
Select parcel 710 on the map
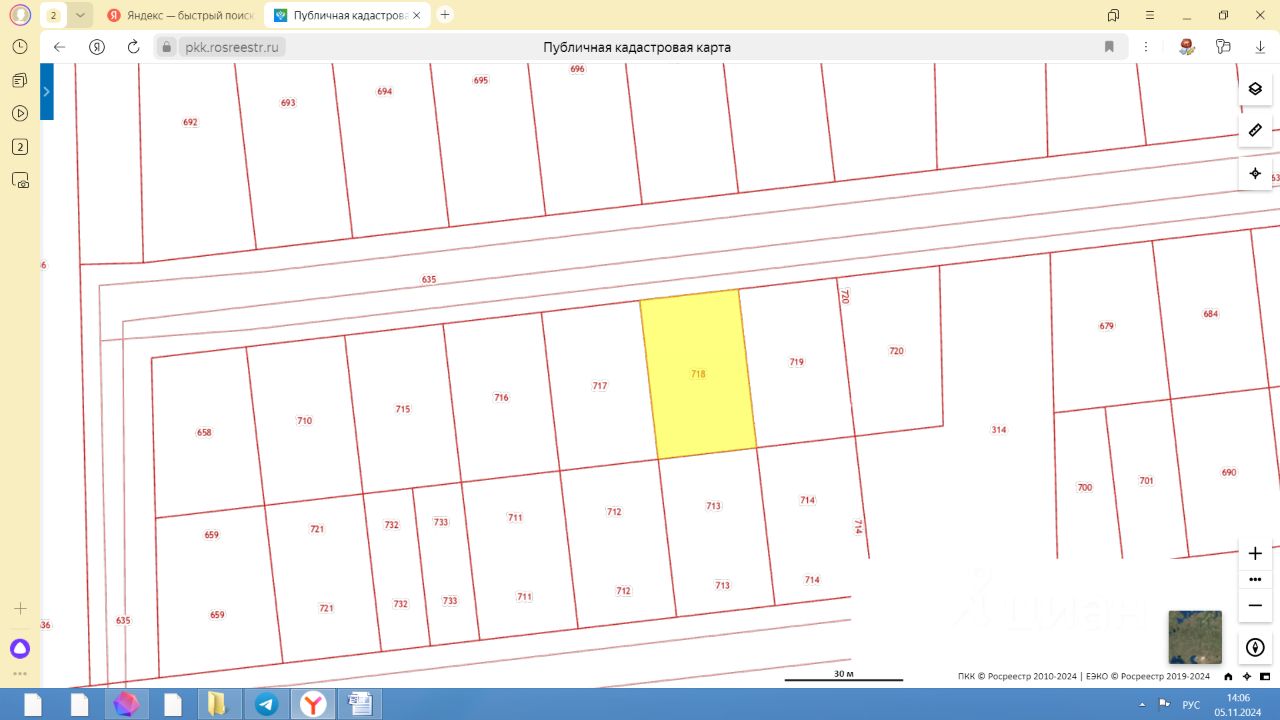coord(305,421)
